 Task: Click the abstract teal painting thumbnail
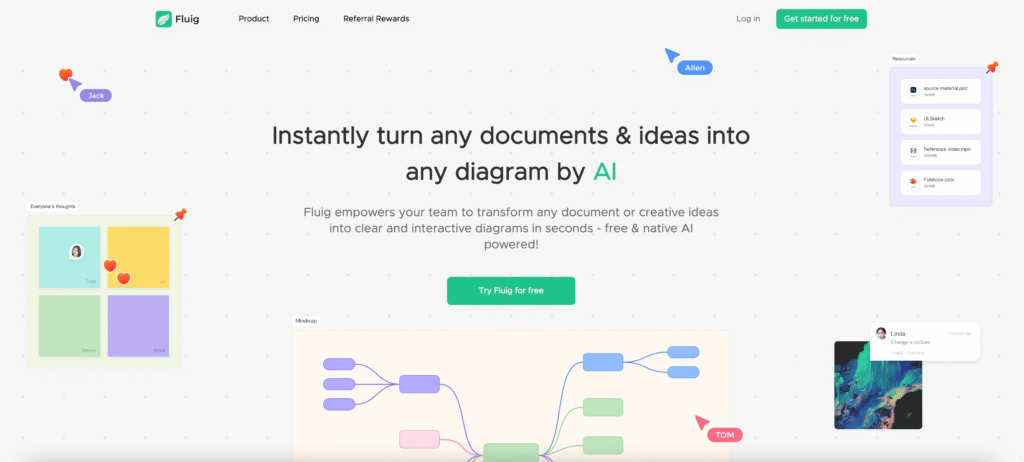(x=878, y=385)
